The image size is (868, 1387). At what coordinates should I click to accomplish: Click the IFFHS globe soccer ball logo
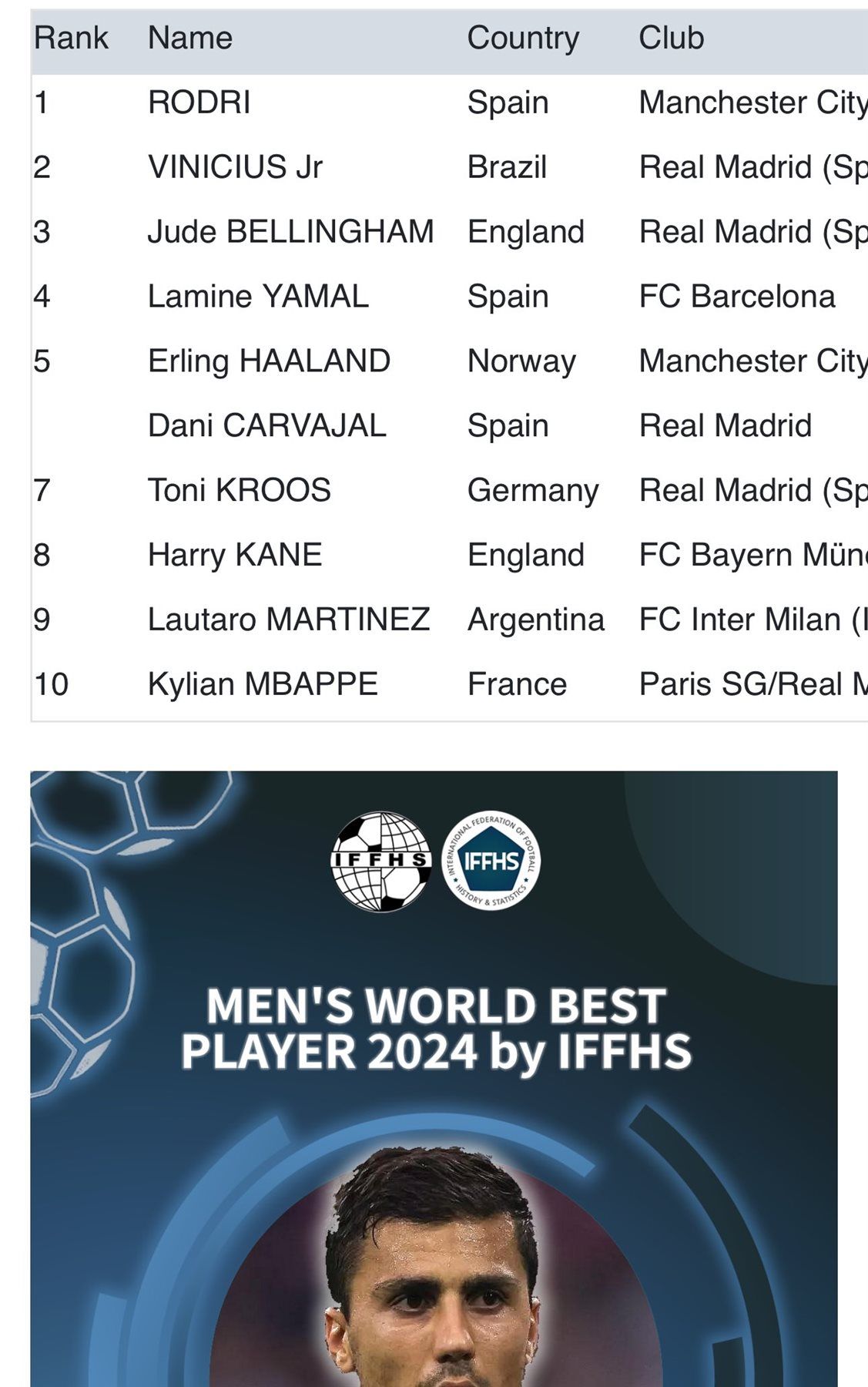point(380,861)
